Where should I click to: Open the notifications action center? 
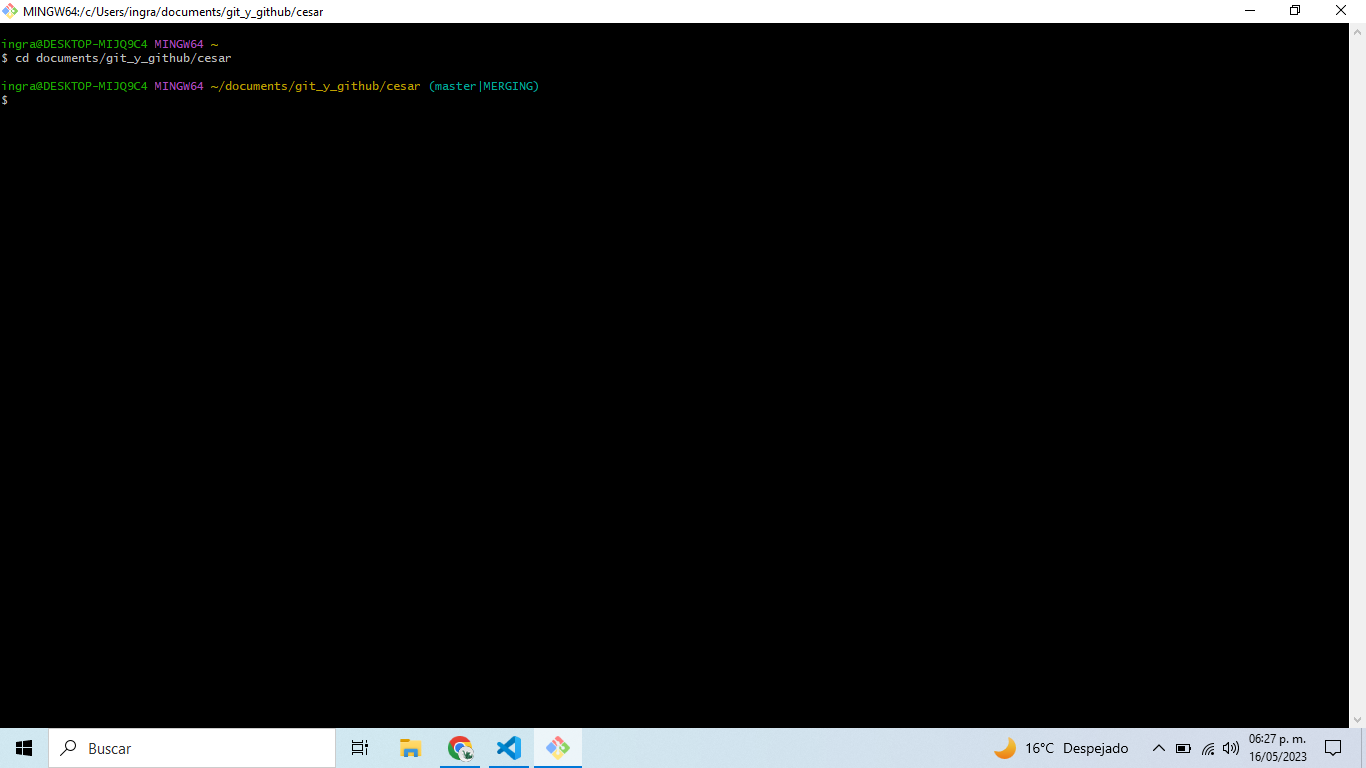tap(1333, 748)
